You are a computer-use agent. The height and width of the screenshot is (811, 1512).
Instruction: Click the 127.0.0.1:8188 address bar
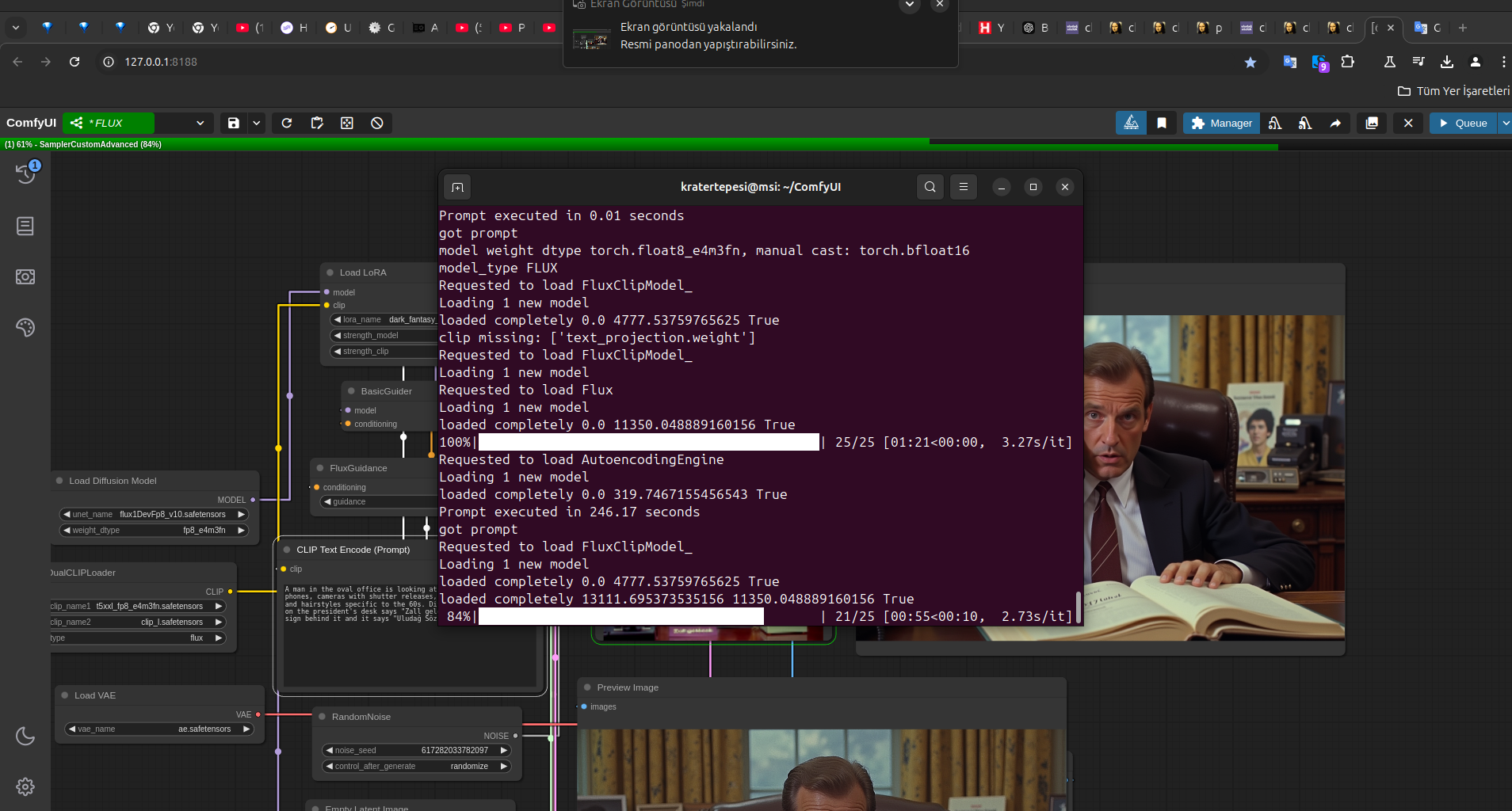point(161,62)
